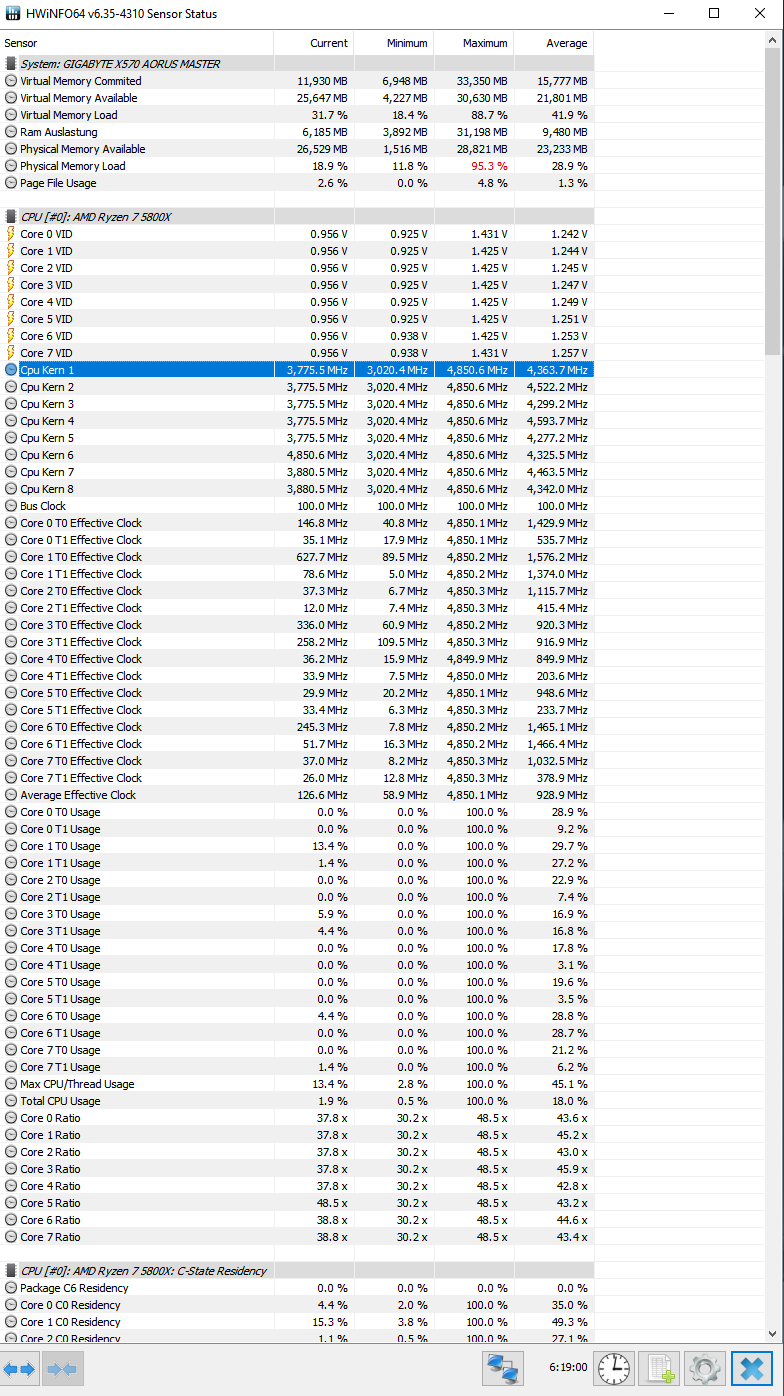The image size is (784, 1396).
Task: Click the lightning icon beside Core 3 VID
Action: pyautogui.click(x=11, y=285)
